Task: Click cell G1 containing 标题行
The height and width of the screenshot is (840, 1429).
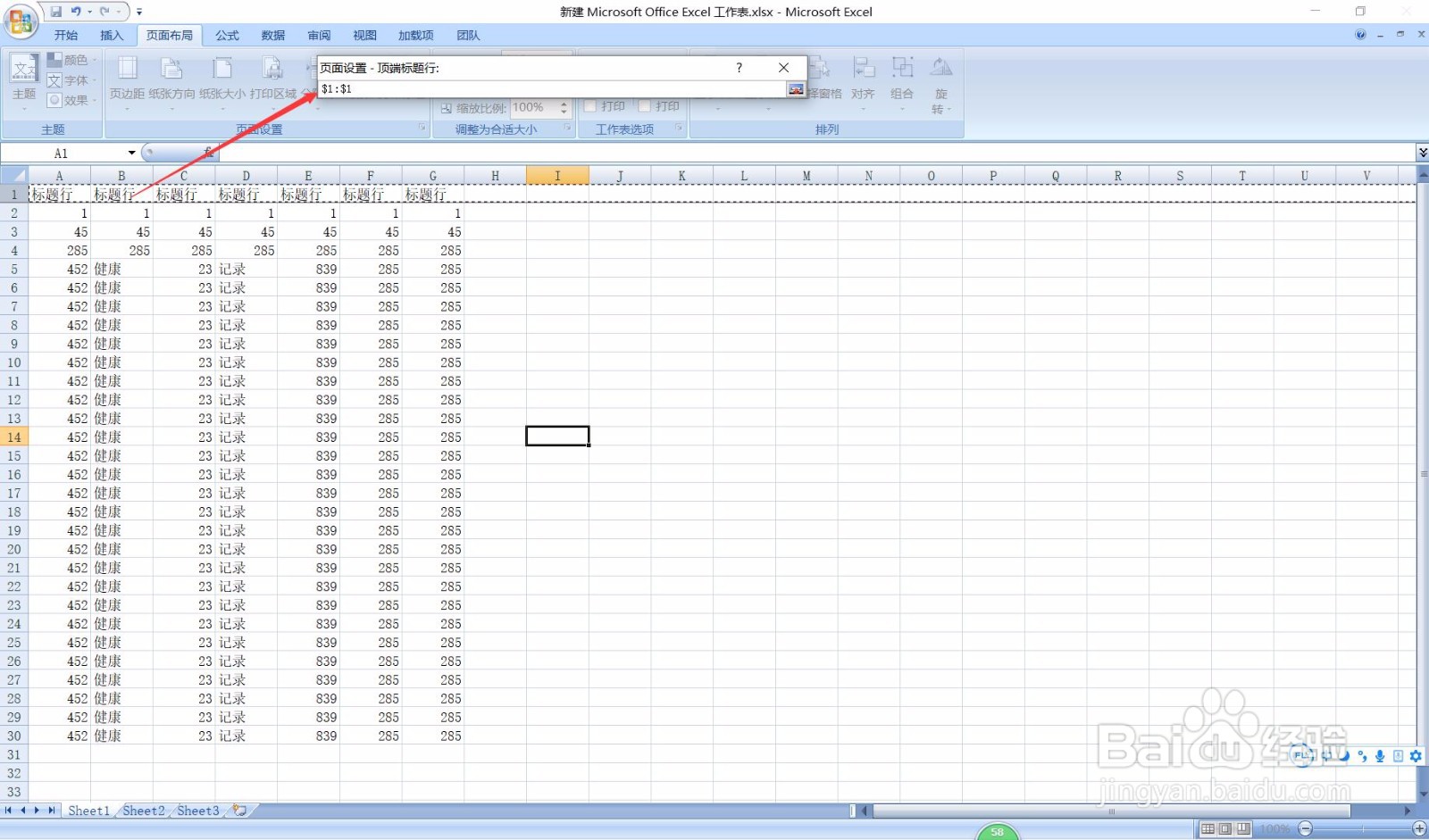Action: coord(432,195)
